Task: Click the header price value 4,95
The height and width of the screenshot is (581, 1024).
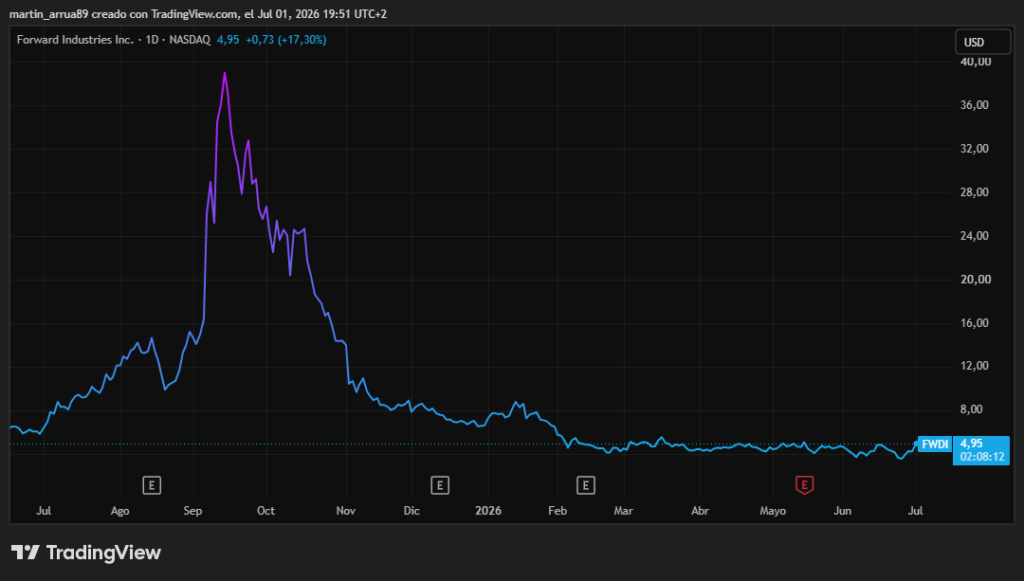Action: pos(228,40)
